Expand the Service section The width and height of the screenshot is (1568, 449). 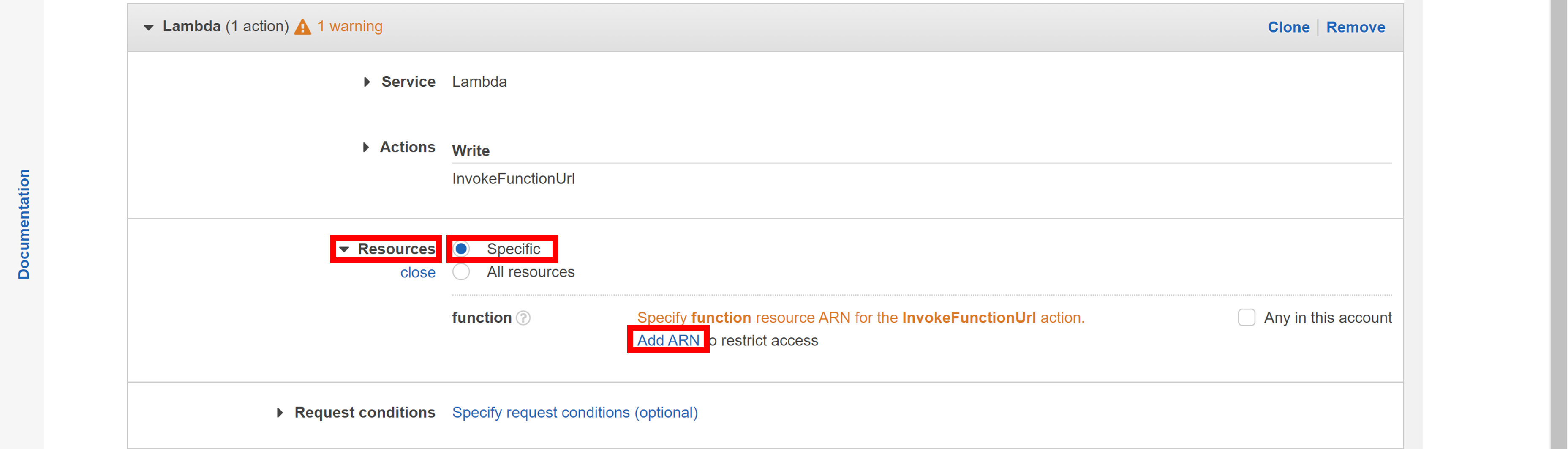coord(367,82)
